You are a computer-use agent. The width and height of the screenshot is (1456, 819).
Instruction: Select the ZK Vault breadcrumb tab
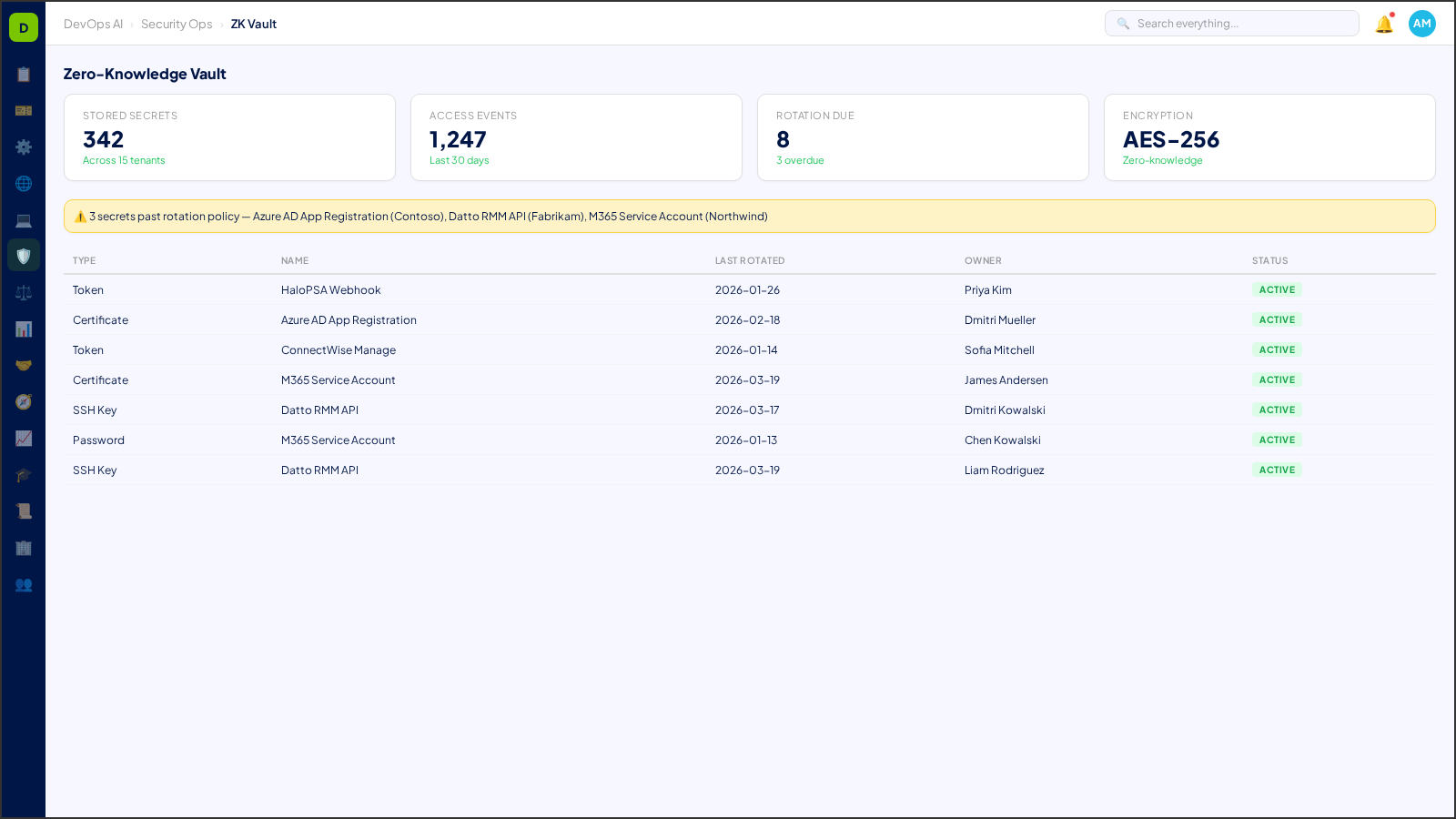(253, 24)
